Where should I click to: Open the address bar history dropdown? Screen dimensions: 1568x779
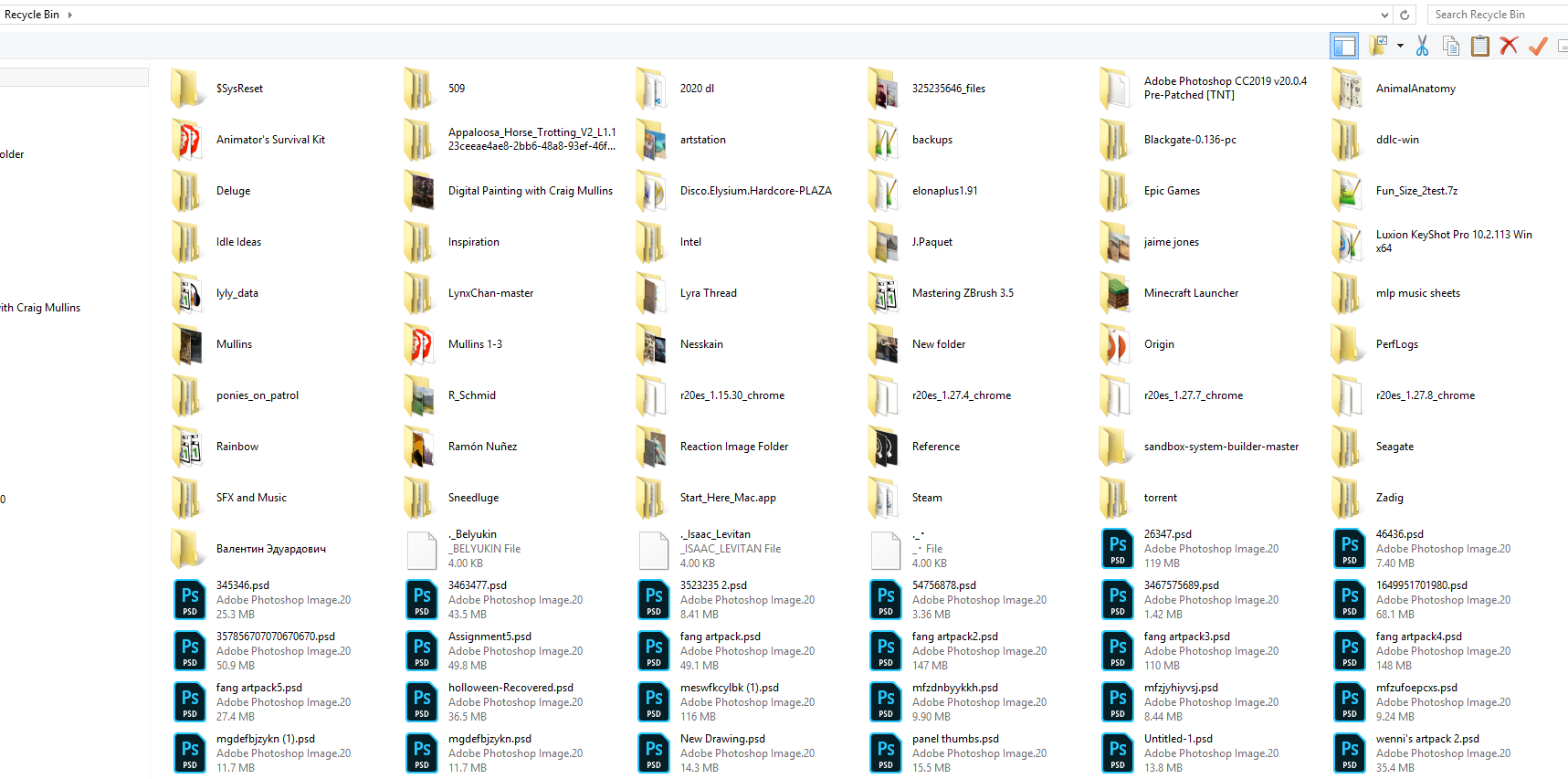click(1384, 15)
